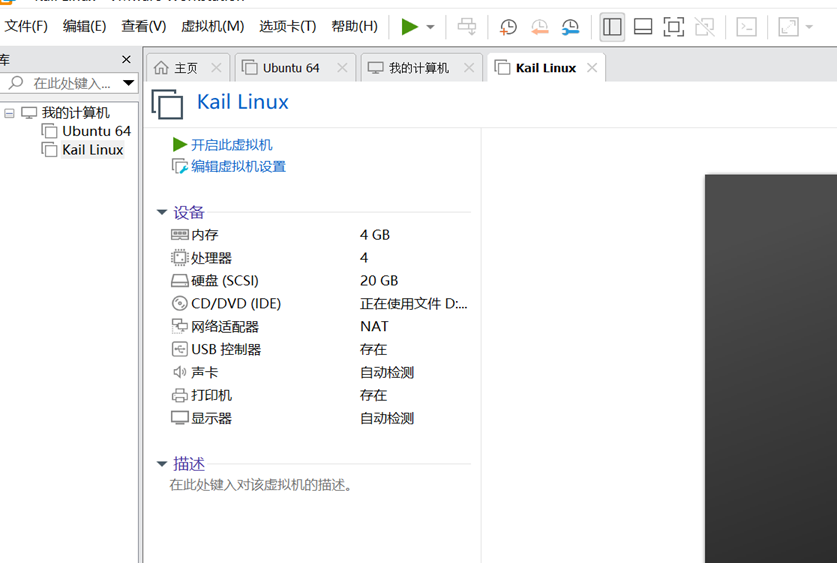
Task: Click the 处理器 processor device icon
Action: pos(180,258)
